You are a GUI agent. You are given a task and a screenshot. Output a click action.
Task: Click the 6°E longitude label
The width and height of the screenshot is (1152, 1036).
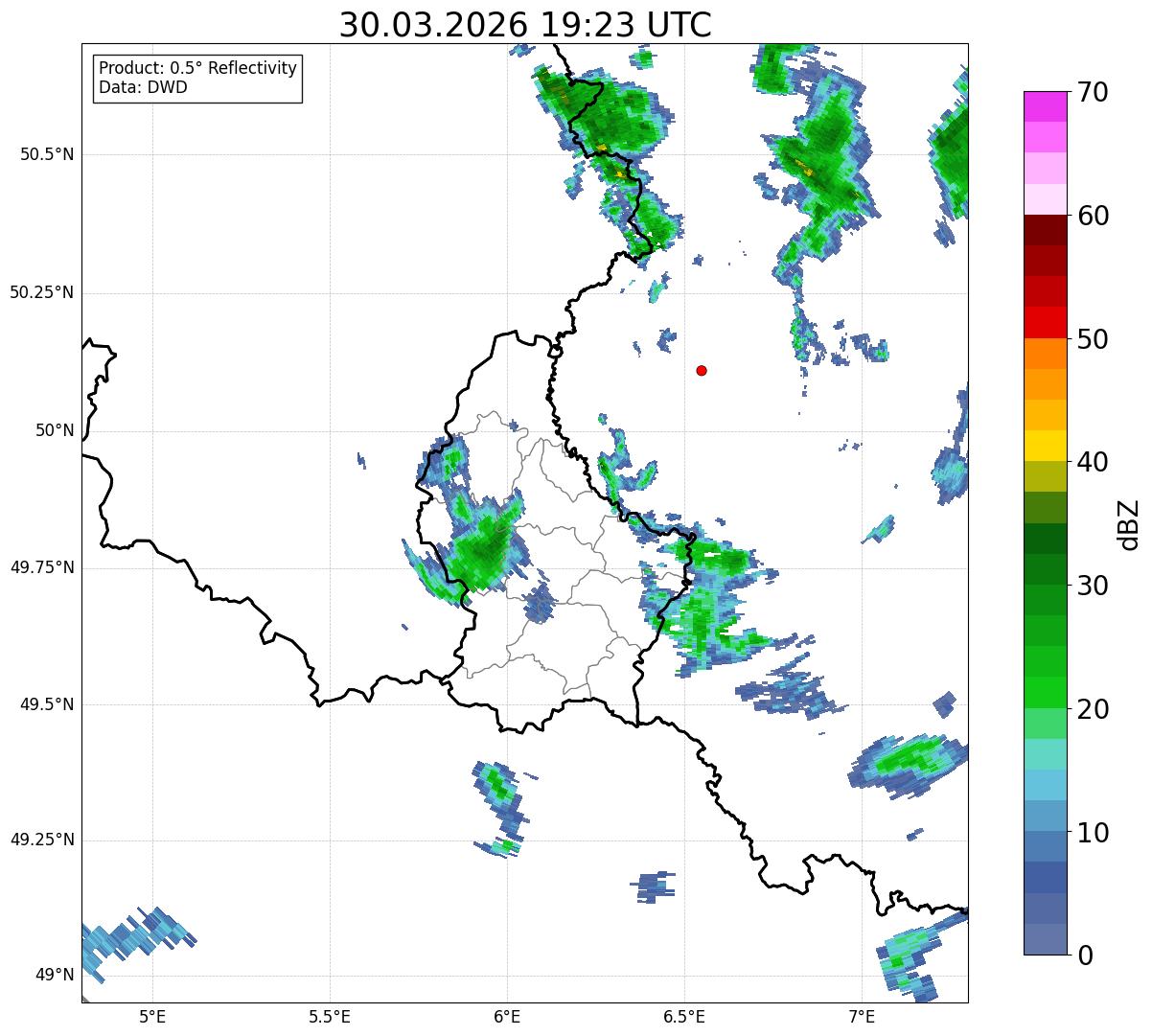click(x=507, y=1016)
